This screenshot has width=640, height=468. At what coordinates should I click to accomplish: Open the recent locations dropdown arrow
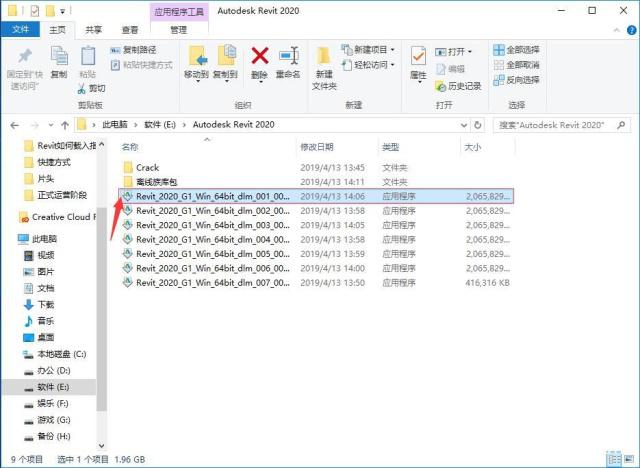point(51,125)
